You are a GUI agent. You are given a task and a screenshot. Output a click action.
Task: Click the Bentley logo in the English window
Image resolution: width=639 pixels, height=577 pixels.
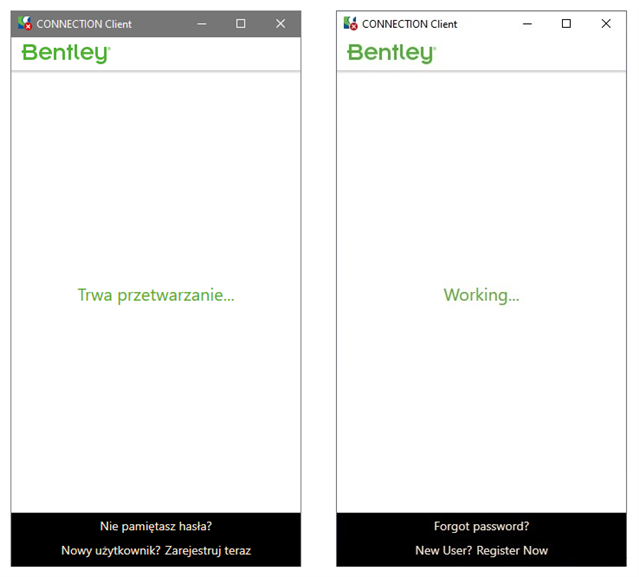tap(392, 53)
